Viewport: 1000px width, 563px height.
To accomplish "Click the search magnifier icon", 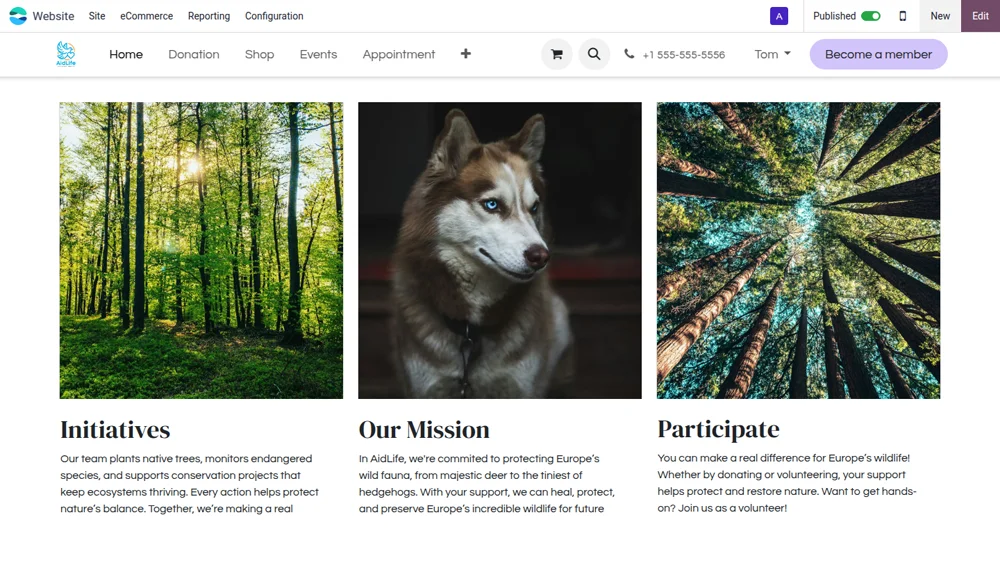I will pyautogui.click(x=594, y=54).
